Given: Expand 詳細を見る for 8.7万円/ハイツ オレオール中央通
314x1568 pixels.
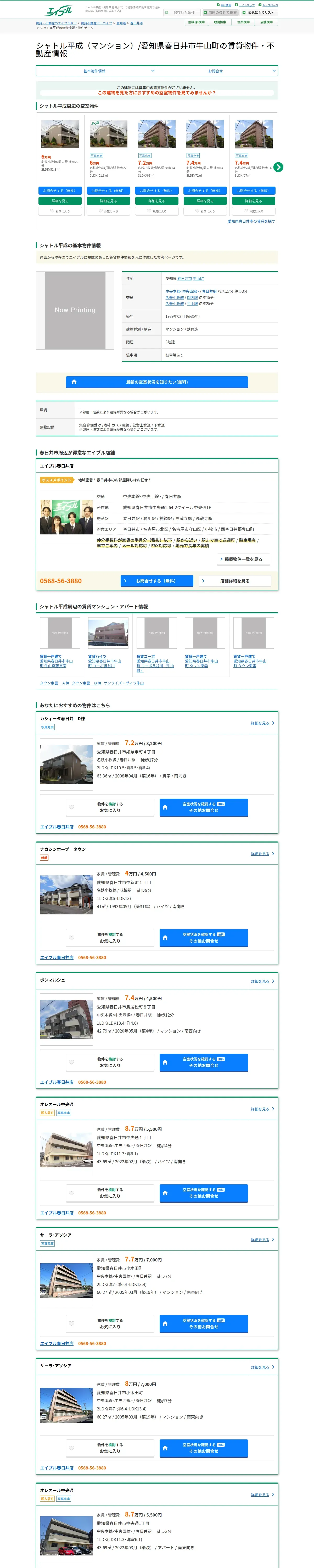Looking at the screenshot, I should click(262, 1109).
